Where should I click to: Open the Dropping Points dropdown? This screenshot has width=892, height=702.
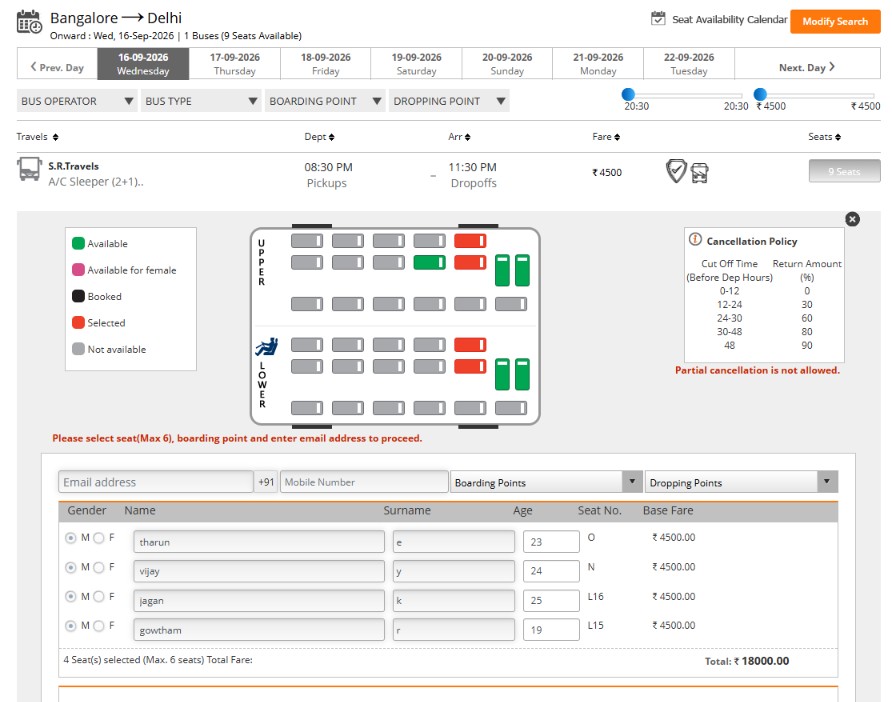tap(741, 482)
